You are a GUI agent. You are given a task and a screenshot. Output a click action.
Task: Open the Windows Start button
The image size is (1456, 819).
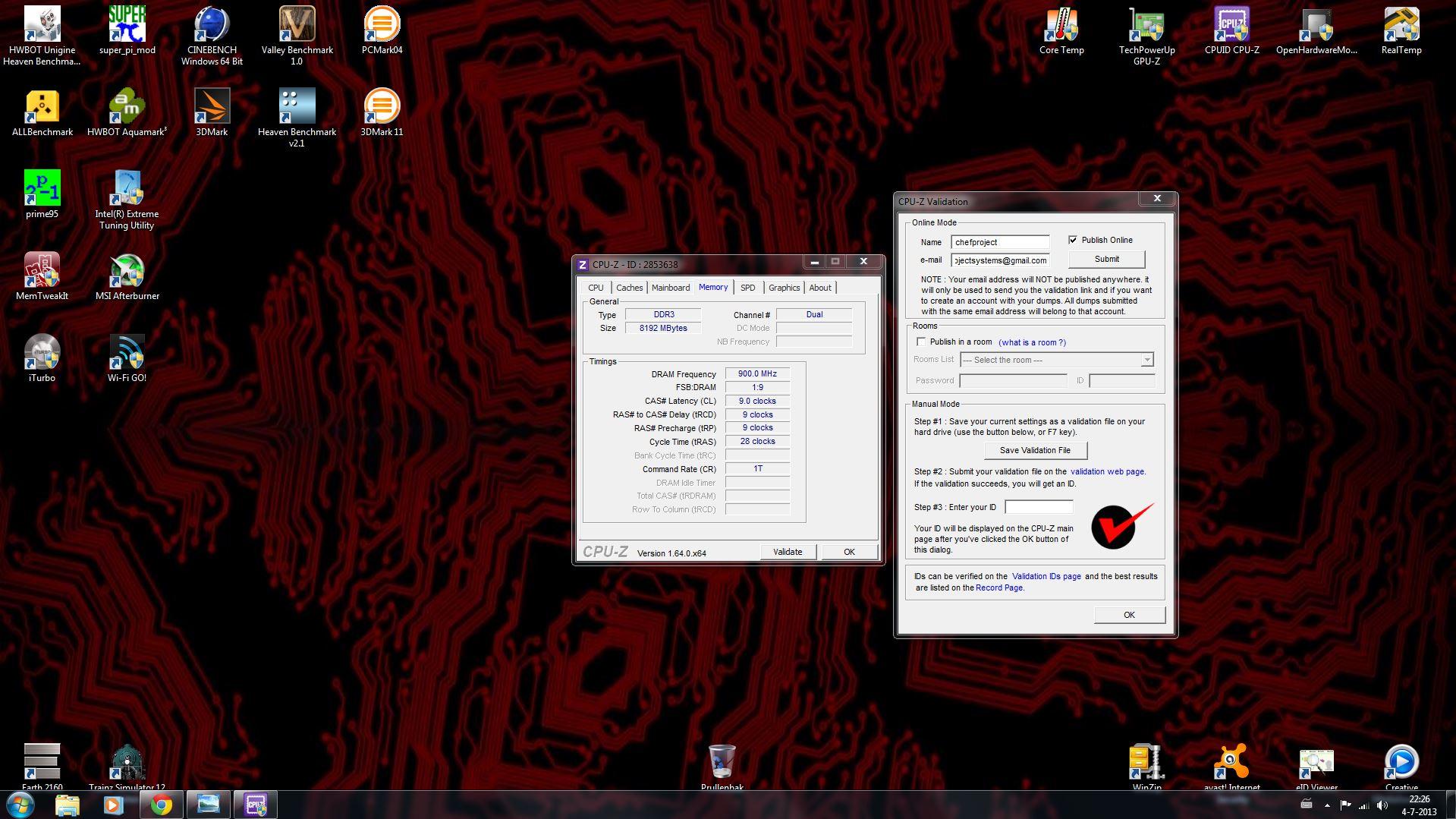pos(20,805)
